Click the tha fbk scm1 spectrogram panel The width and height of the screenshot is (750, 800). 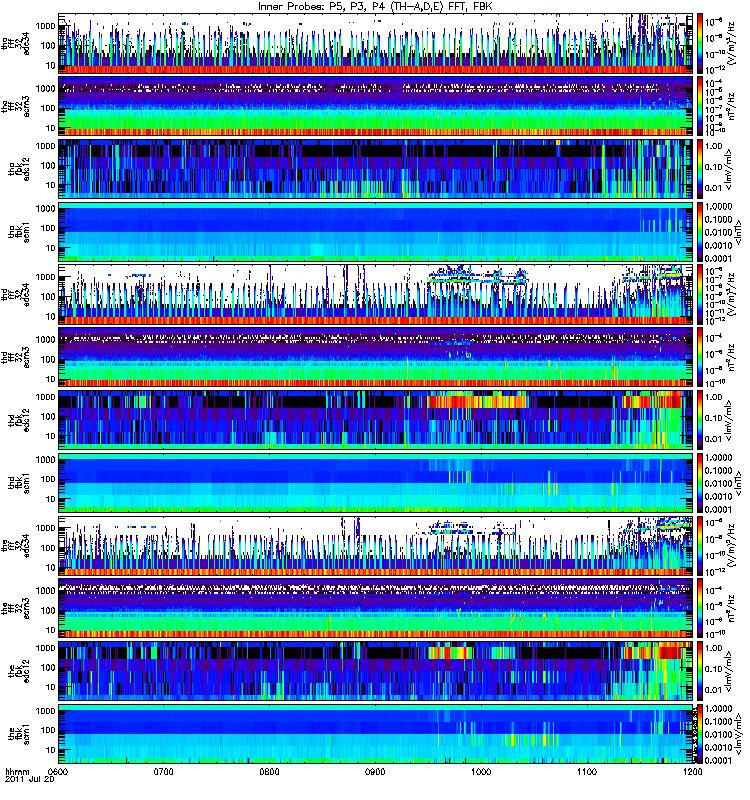(x=376, y=232)
